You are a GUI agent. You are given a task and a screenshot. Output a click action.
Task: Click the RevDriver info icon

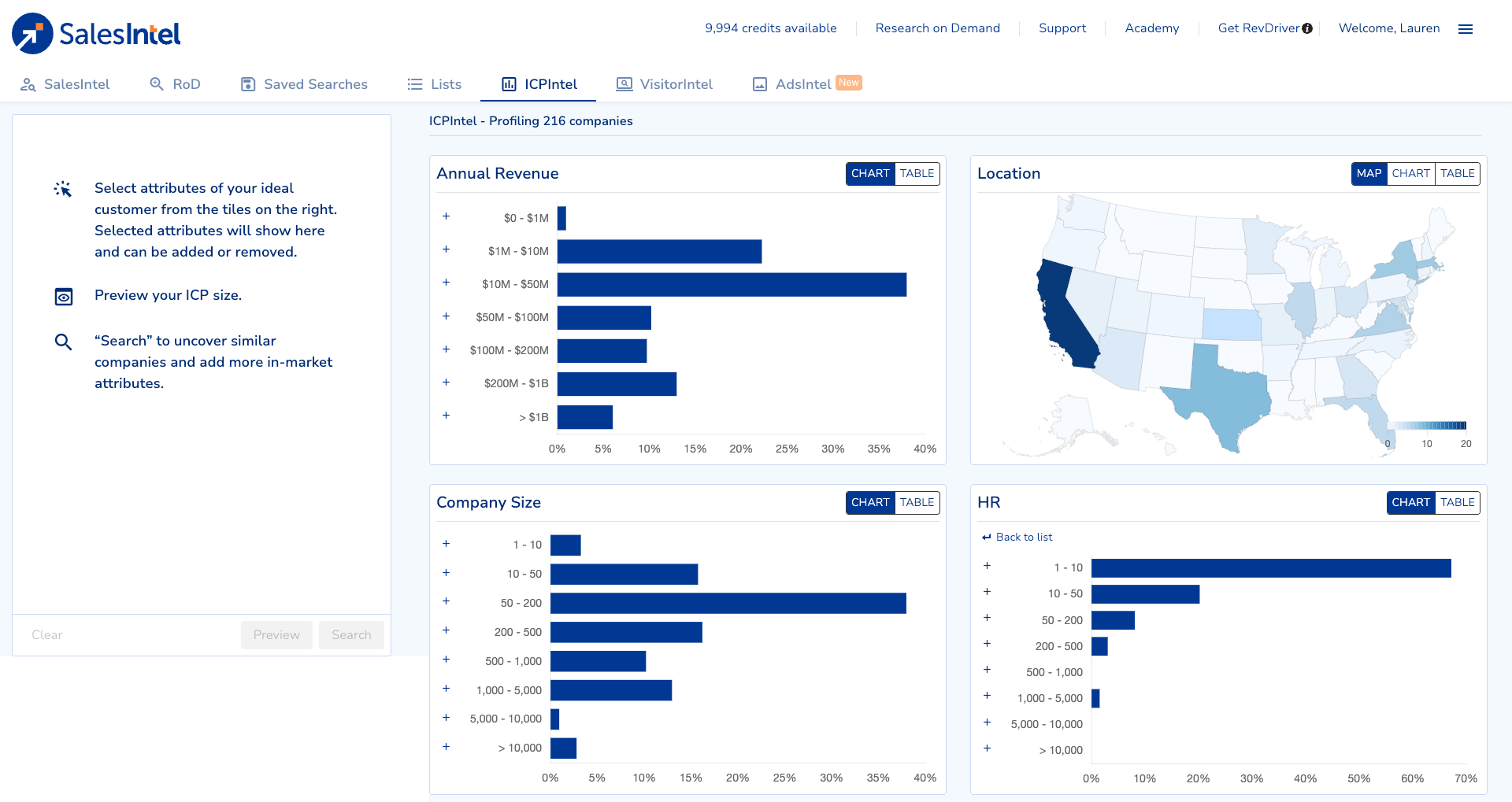point(1307,28)
